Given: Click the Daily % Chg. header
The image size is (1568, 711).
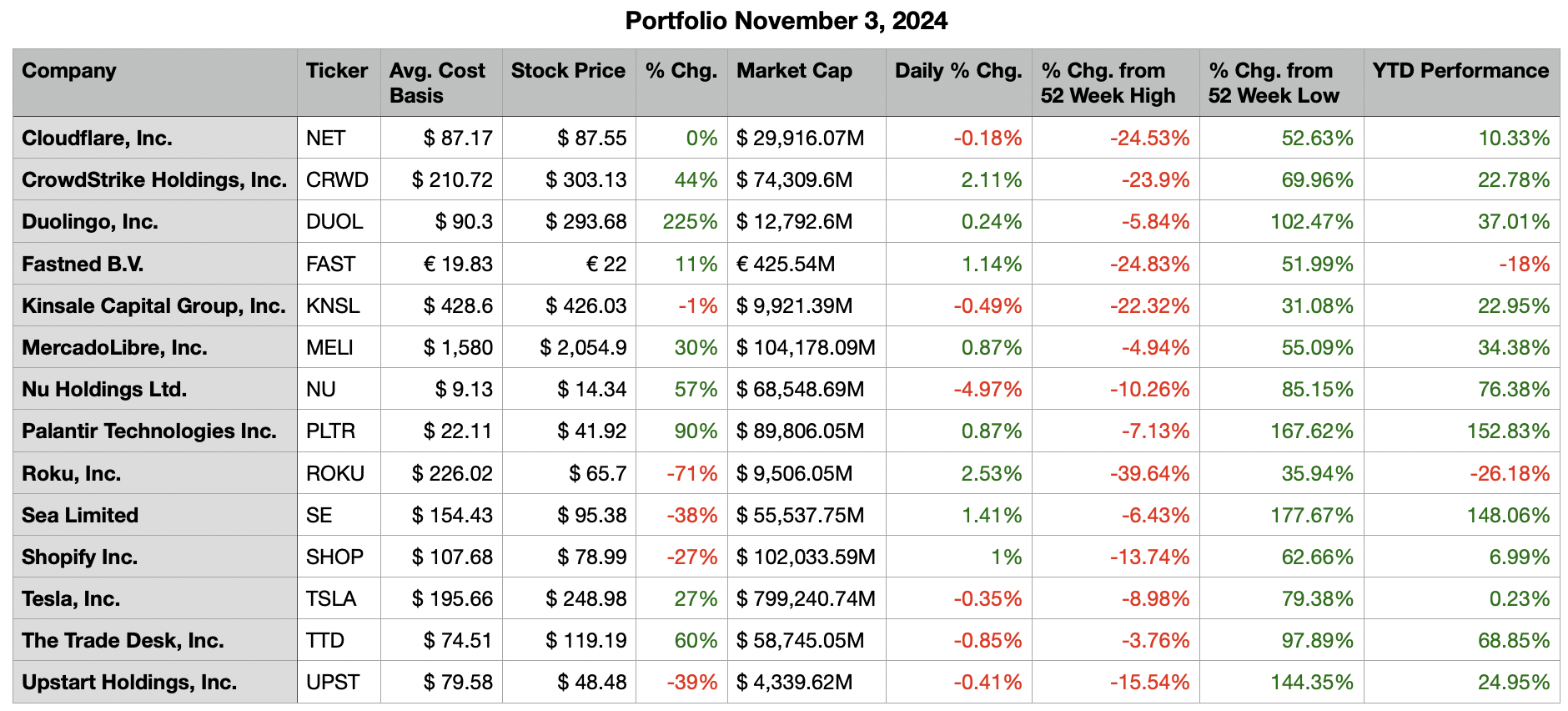Looking at the screenshot, I should click(957, 71).
